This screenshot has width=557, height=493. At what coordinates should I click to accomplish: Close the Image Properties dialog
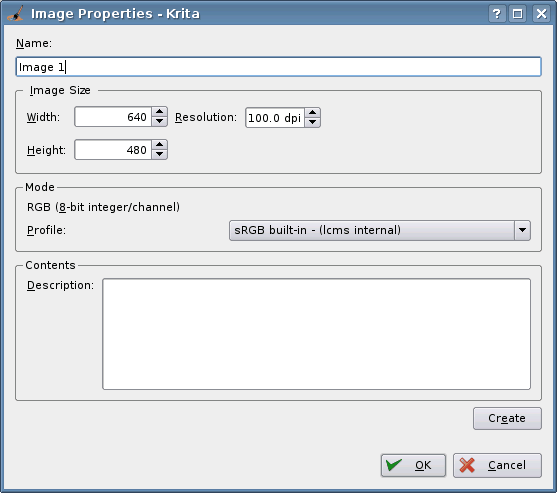click(541, 14)
